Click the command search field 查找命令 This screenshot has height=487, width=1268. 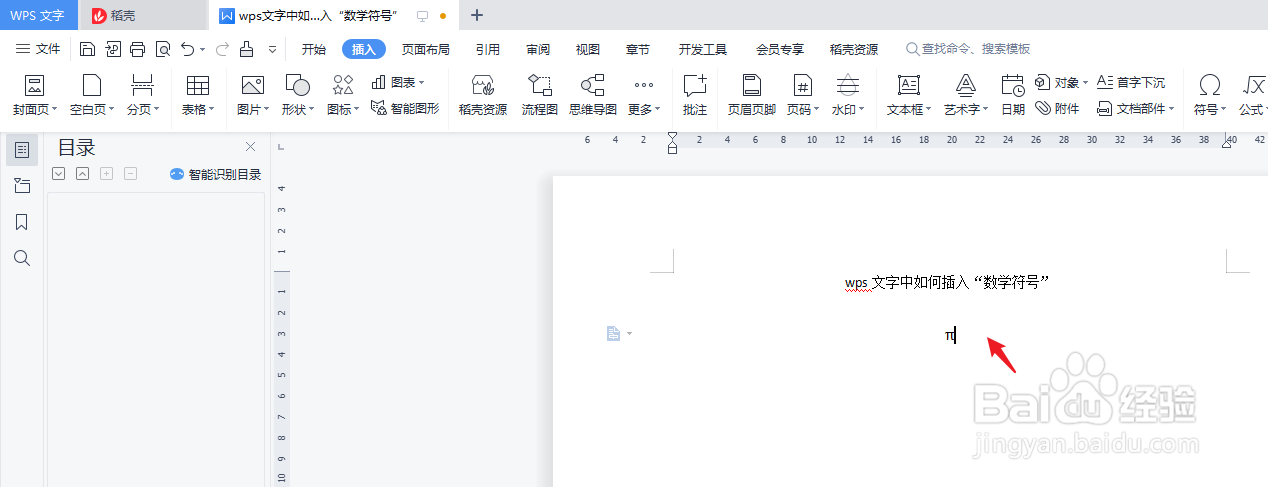[969, 49]
